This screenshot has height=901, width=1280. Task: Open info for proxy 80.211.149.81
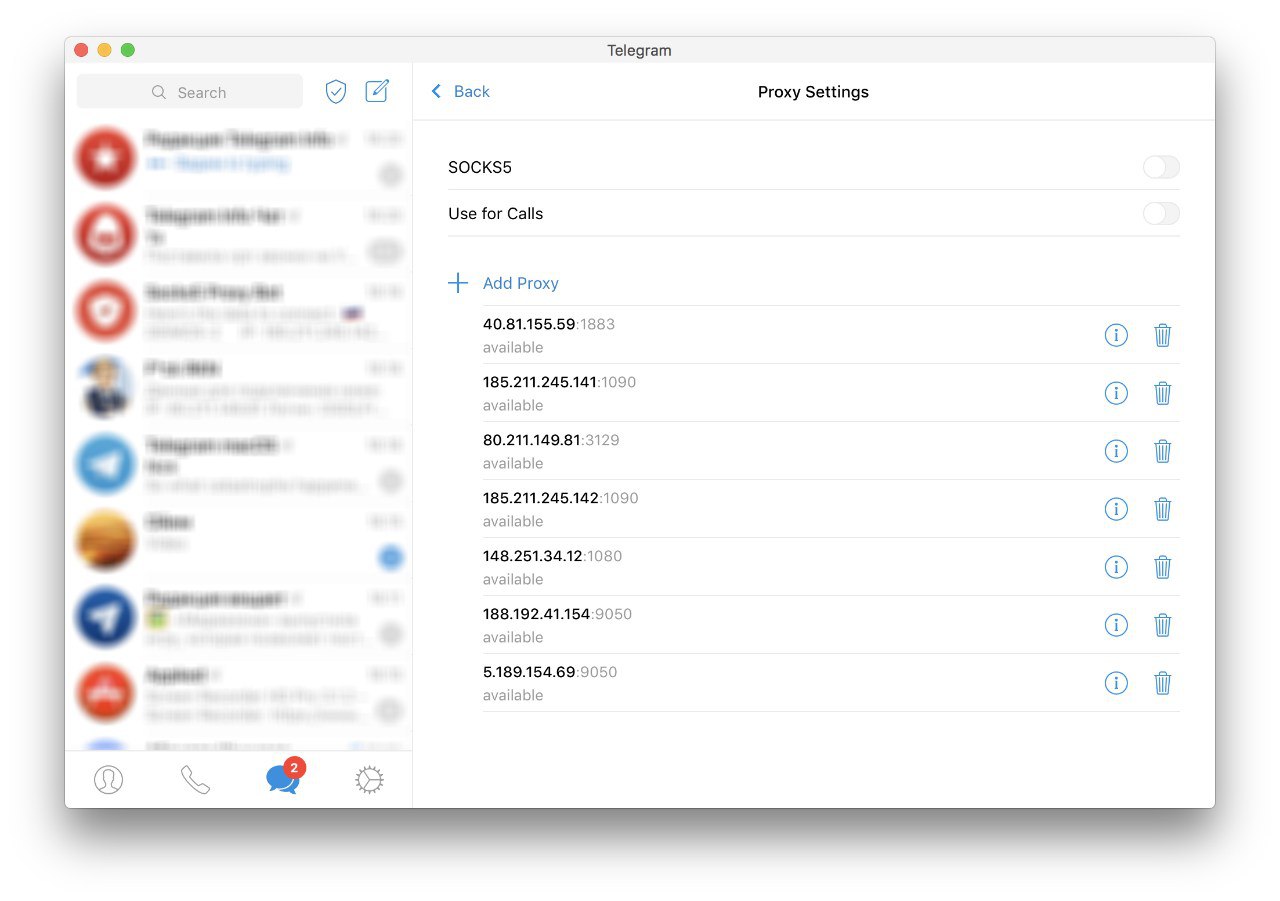(1116, 451)
